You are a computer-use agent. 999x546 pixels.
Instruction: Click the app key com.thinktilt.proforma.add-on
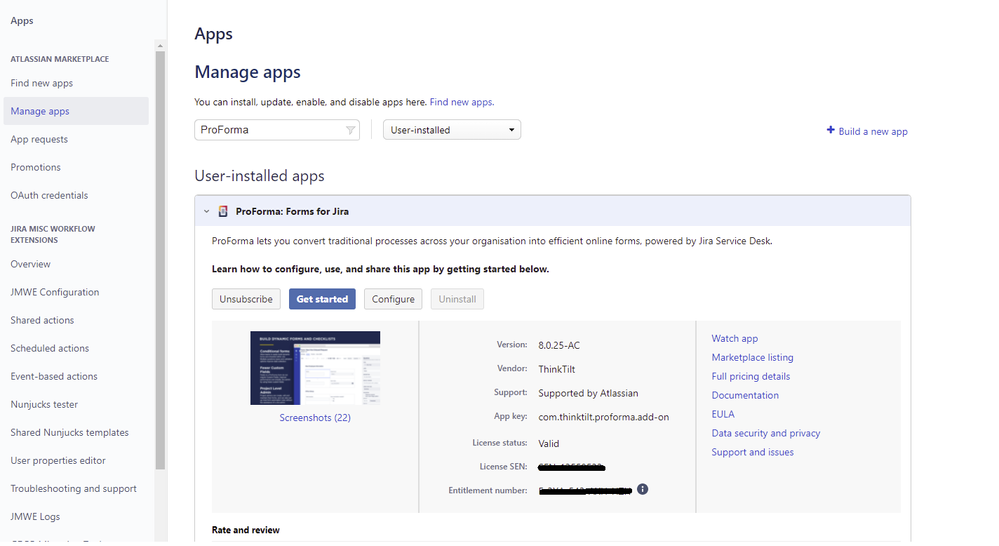point(603,417)
